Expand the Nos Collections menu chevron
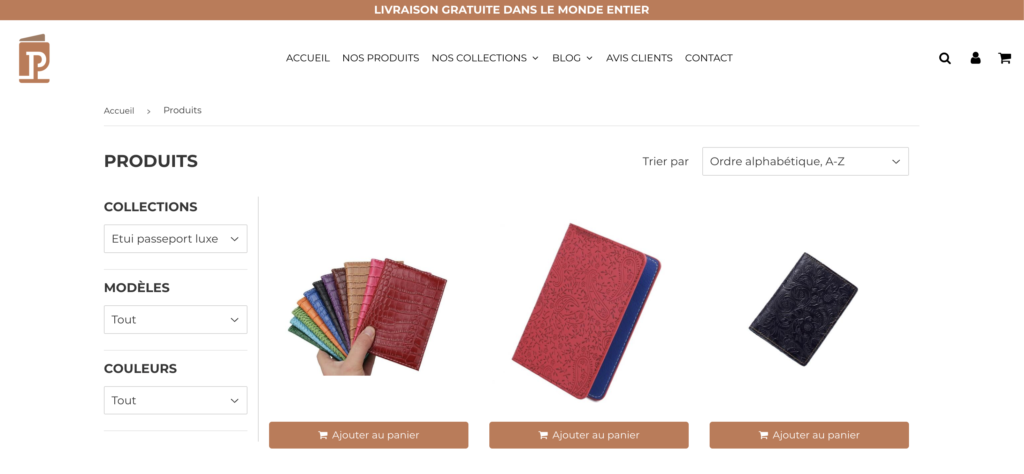The width and height of the screenshot is (1024, 474). 535,58
